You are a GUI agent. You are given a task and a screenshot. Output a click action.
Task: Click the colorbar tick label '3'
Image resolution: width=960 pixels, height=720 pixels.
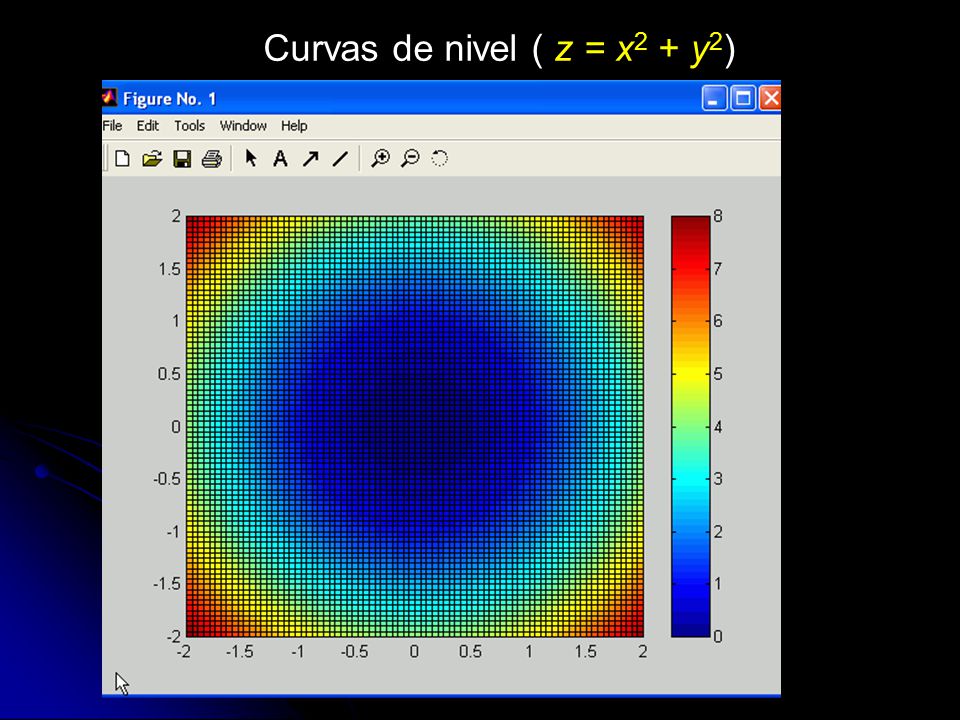click(x=718, y=479)
